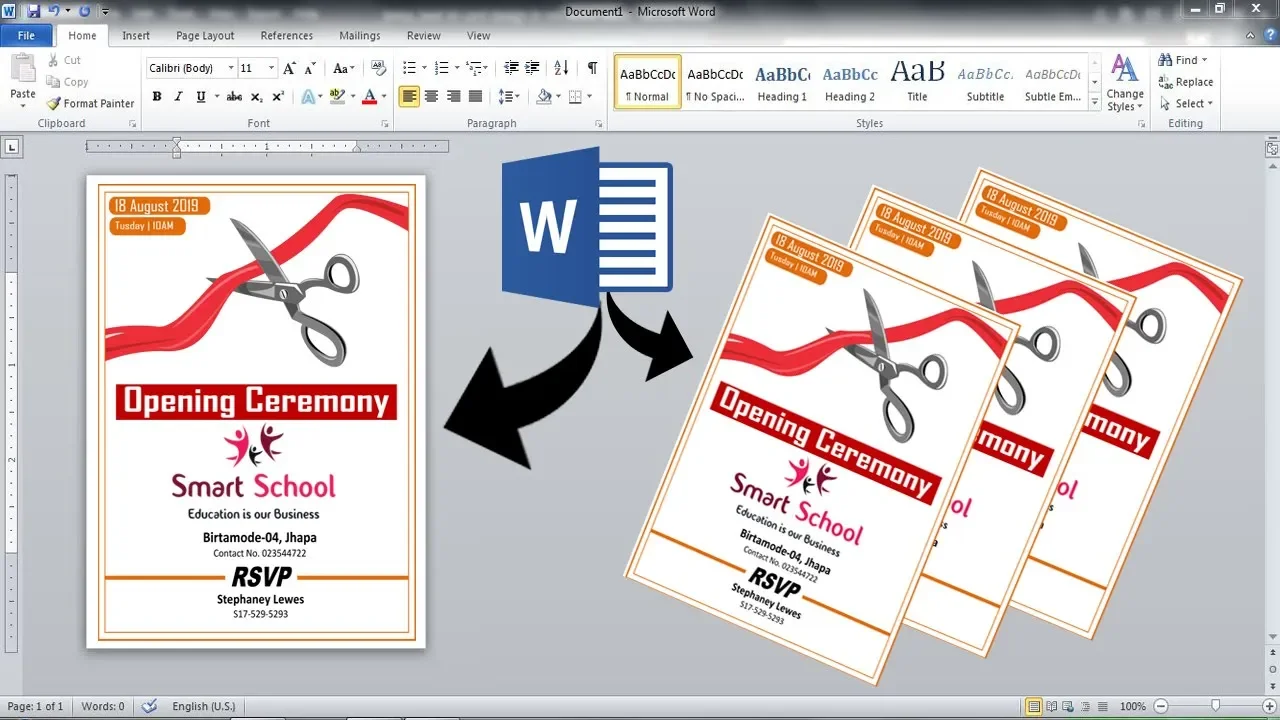
Task: Open the font size 11 dropdown
Action: (x=272, y=68)
